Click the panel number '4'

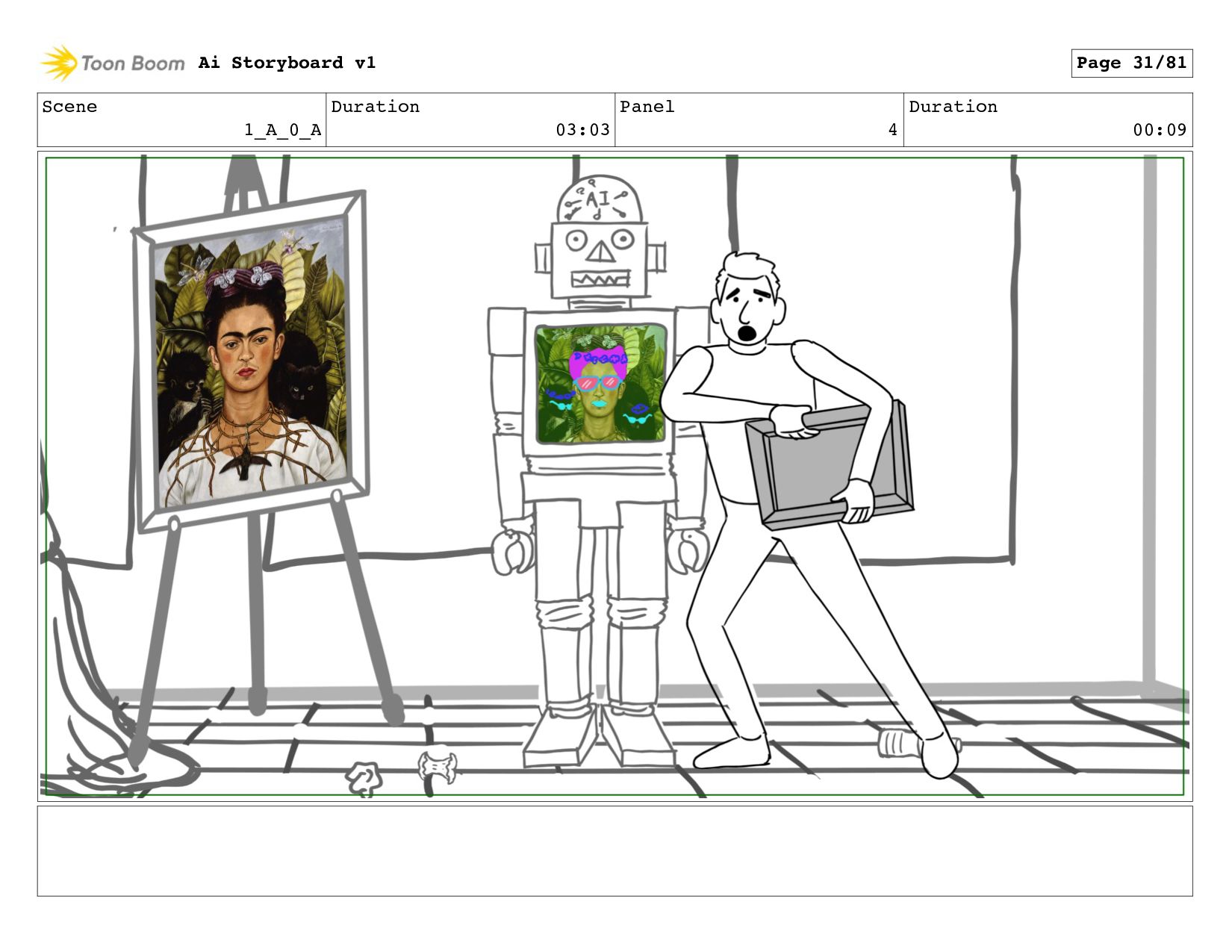coord(892,130)
